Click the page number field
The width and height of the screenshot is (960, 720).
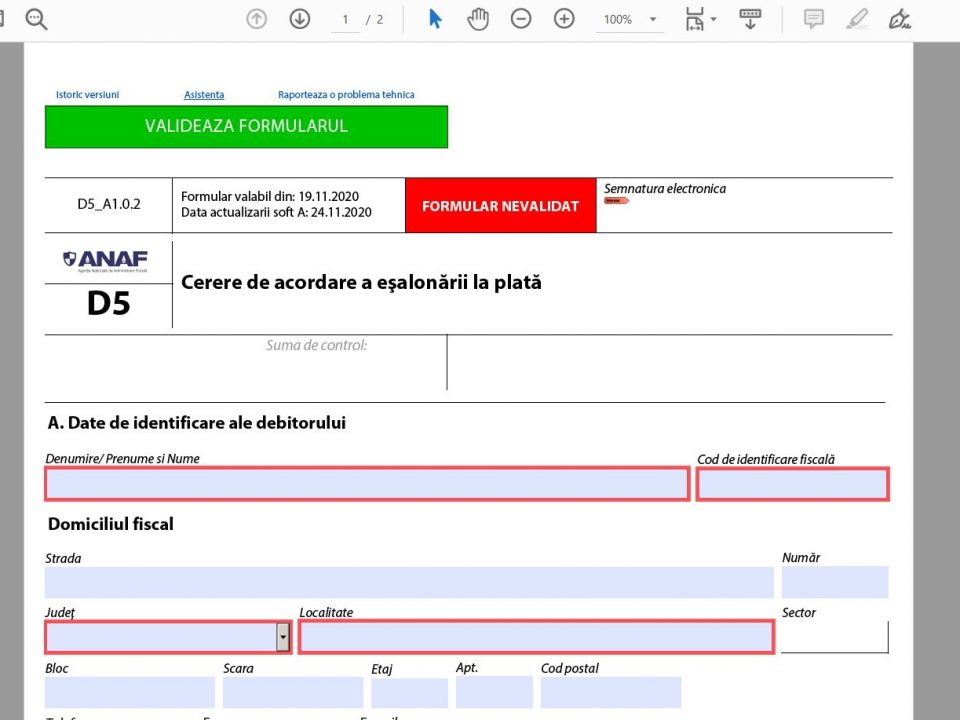tap(345, 19)
